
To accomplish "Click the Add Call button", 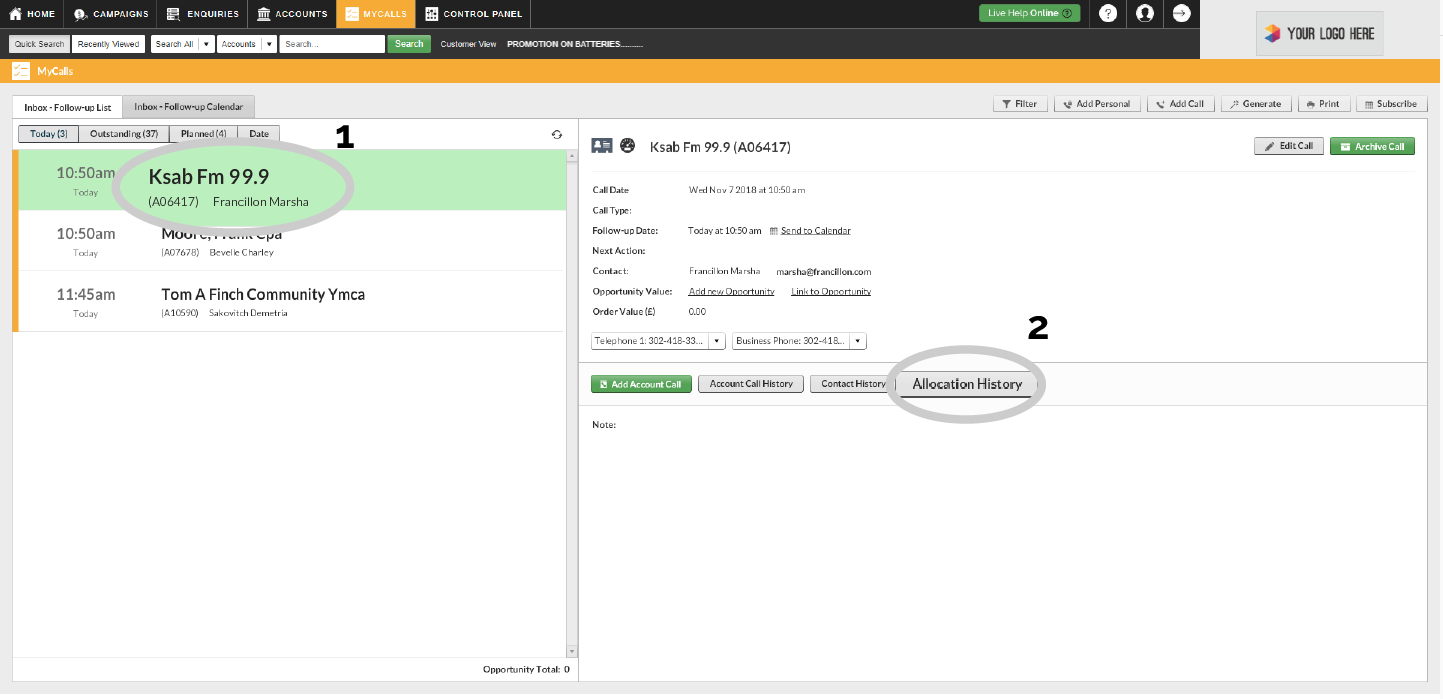I will click(1181, 104).
